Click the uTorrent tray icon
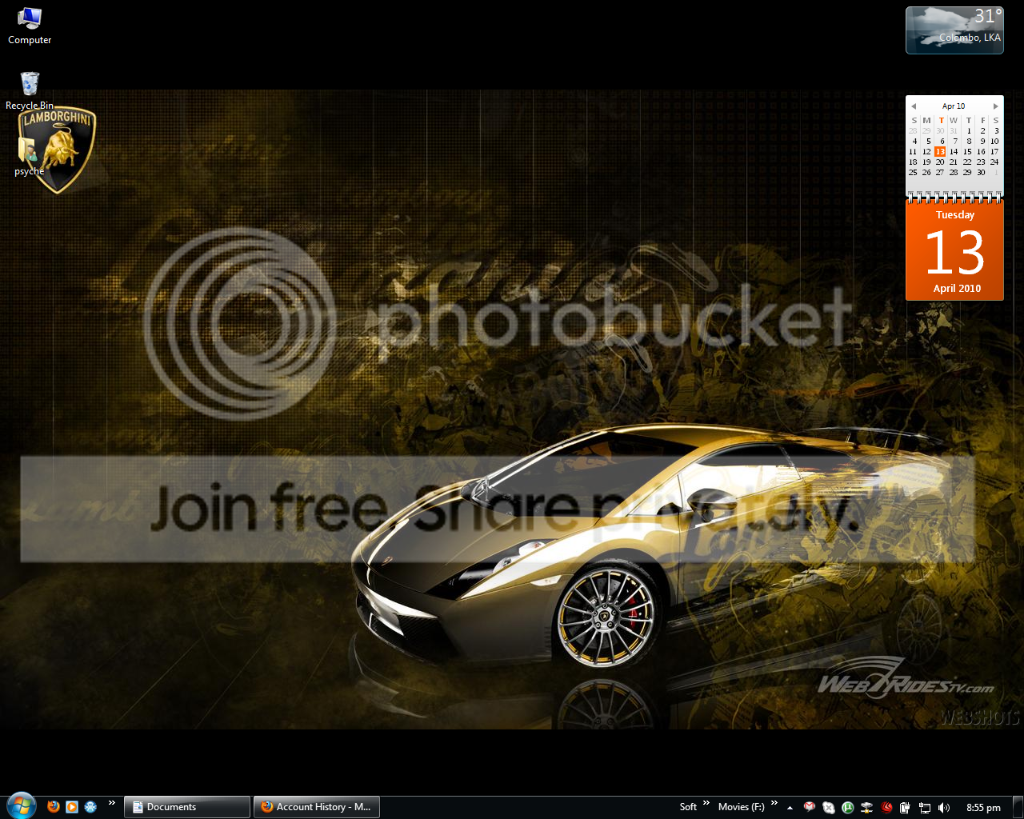This screenshot has height=819, width=1024. tap(848, 807)
